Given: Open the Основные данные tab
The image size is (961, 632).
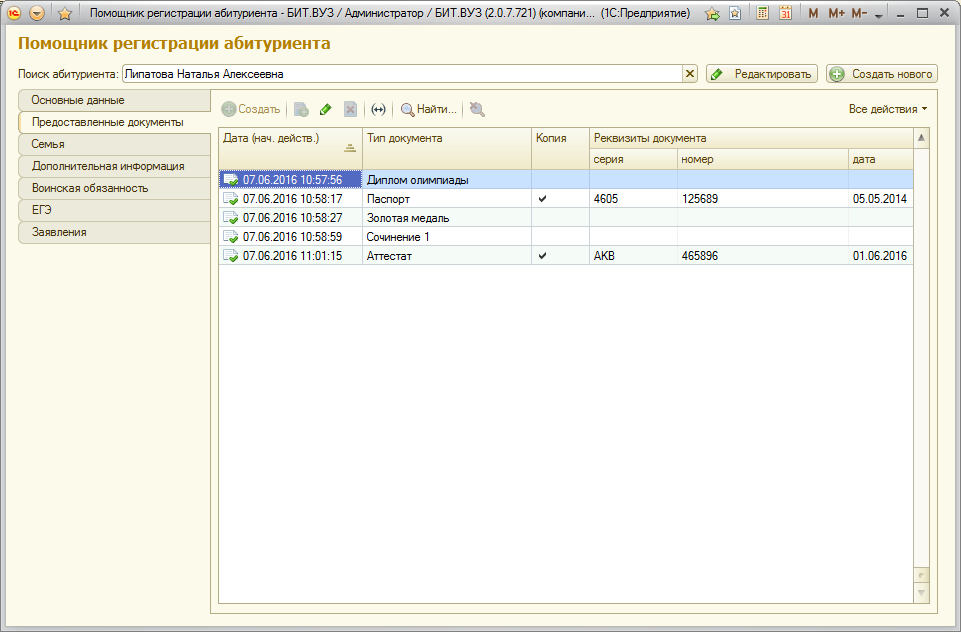Looking at the screenshot, I should click(115, 100).
